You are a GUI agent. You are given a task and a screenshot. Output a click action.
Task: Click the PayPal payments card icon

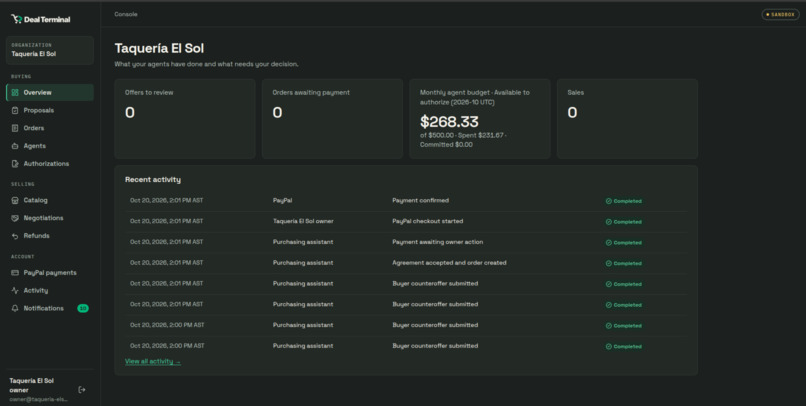coord(15,273)
